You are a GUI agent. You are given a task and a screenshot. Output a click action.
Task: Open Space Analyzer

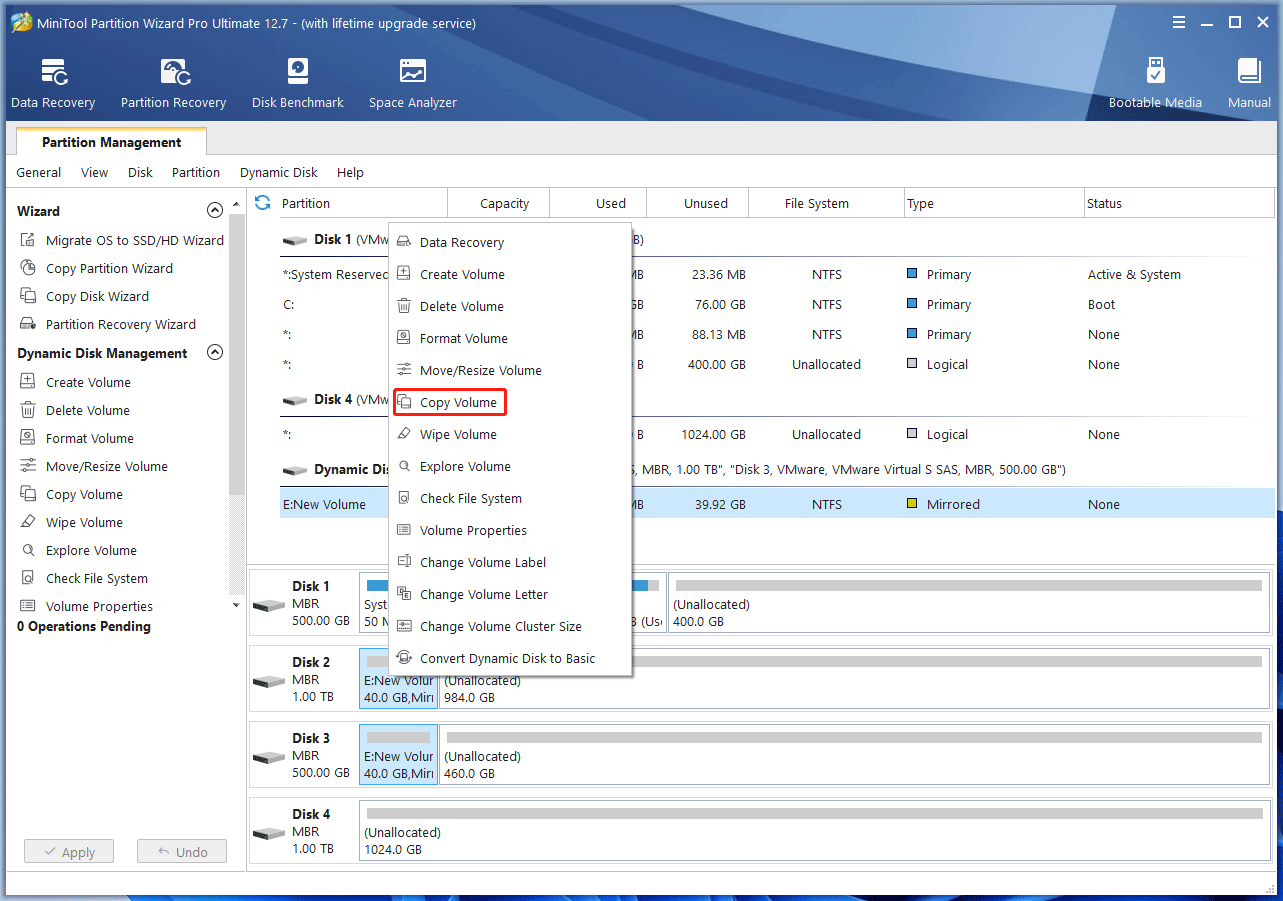click(x=412, y=84)
